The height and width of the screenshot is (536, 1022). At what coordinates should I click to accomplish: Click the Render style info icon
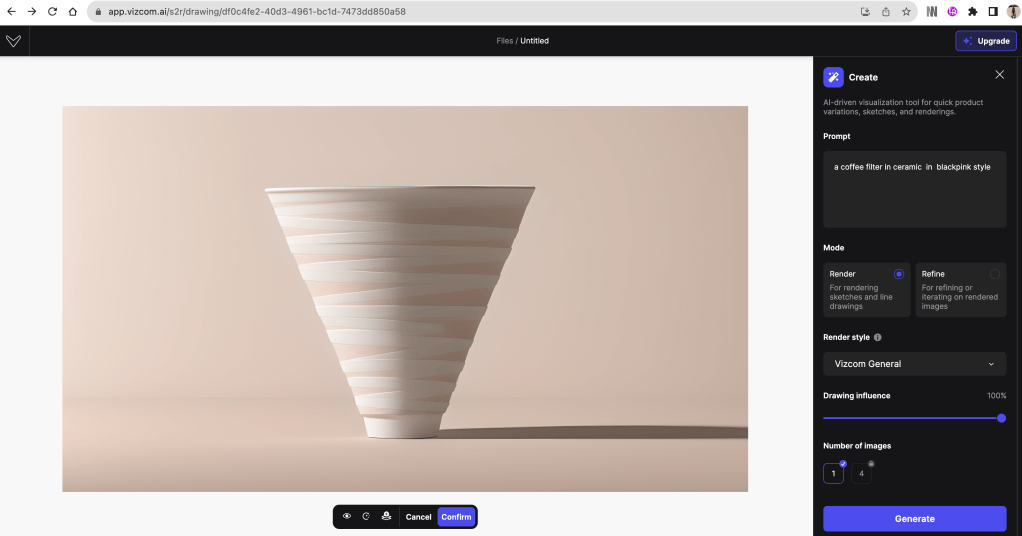pos(878,338)
